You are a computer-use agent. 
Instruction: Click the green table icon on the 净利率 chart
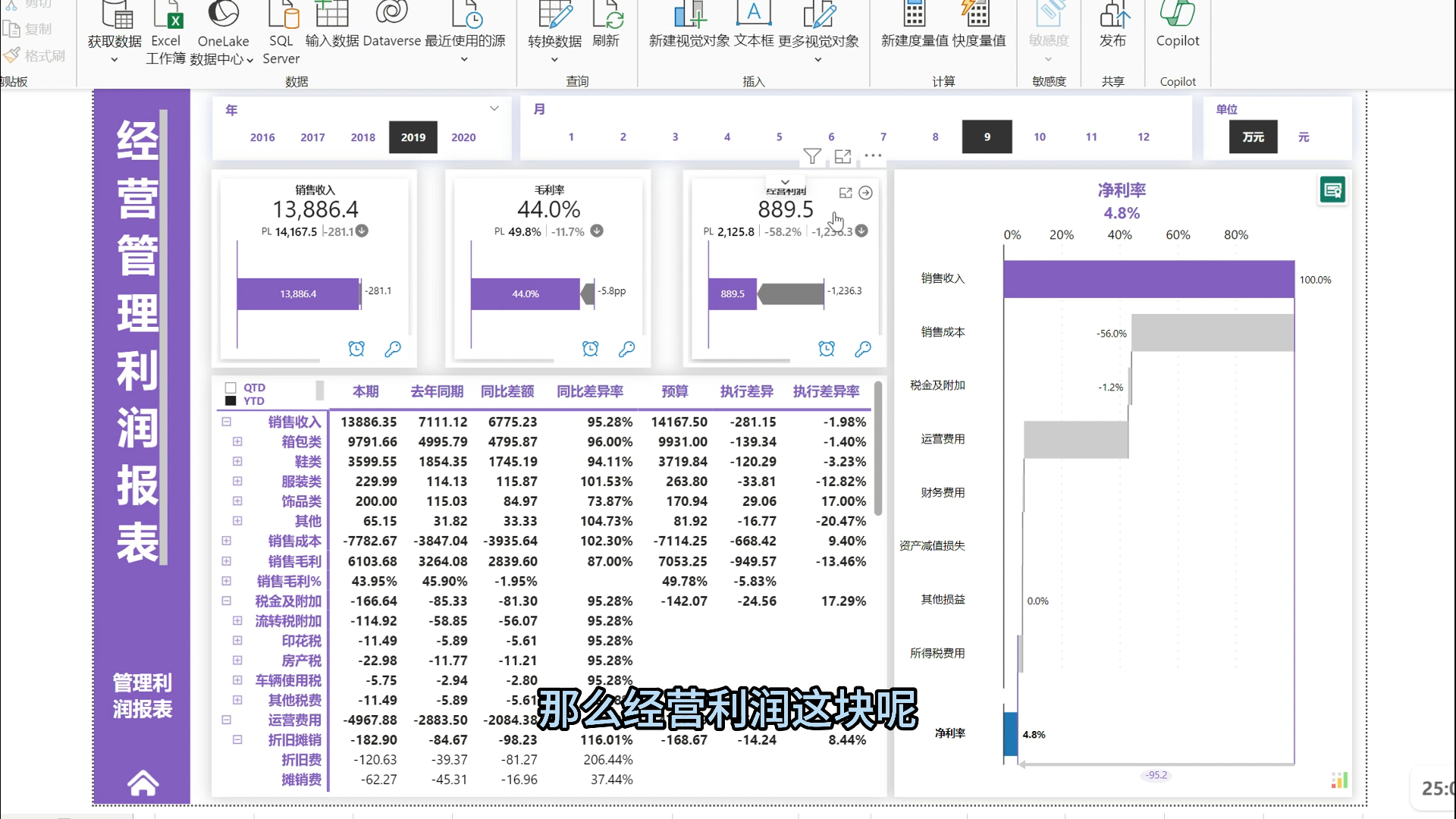click(x=1332, y=190)
